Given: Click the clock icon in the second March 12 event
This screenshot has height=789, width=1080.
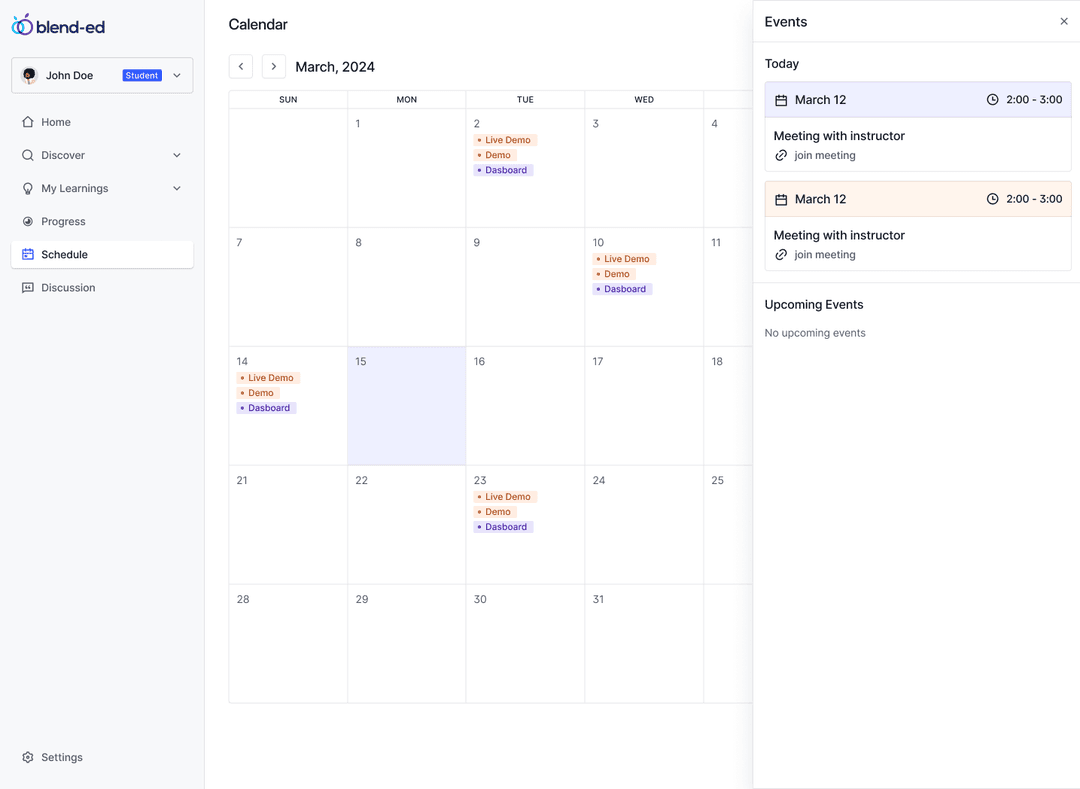Looking at the screenshot, I should (x=993, y=198).
